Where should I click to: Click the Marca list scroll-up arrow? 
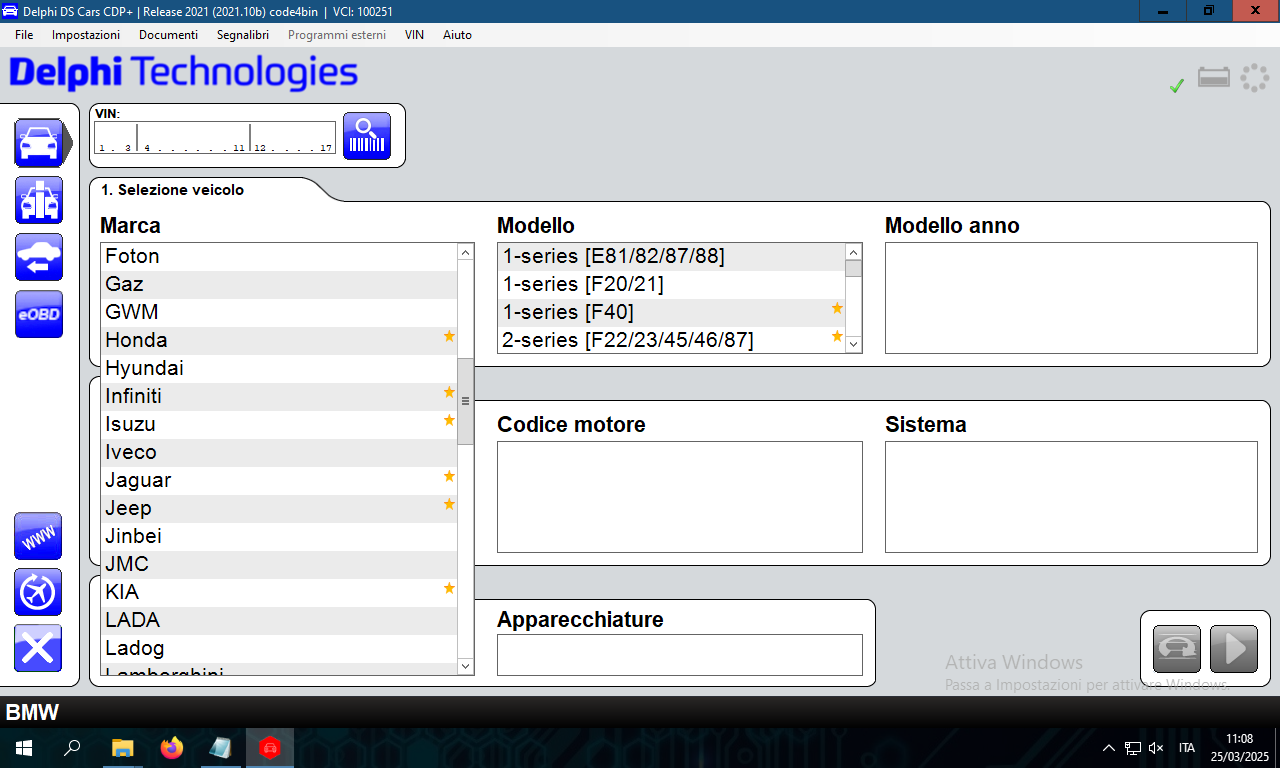pyautogui.click(x=466, y=252)
